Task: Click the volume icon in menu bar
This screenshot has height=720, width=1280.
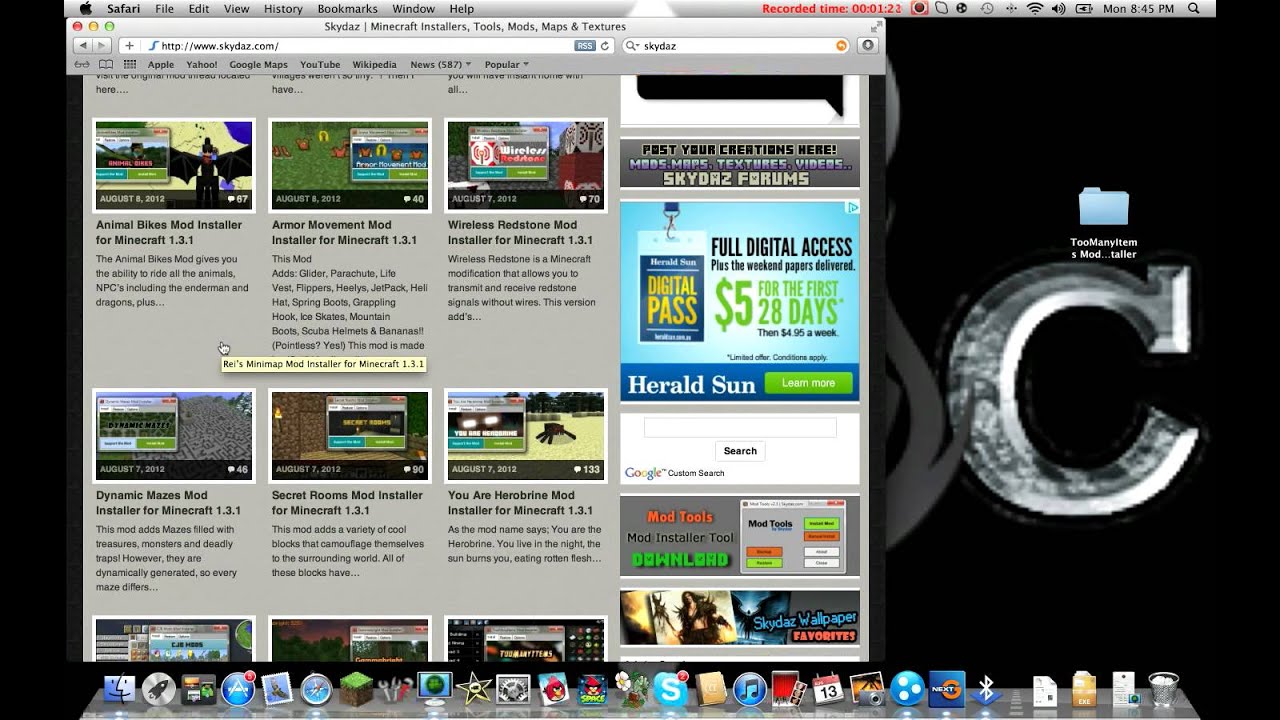Action: [x=1058, y=8]
